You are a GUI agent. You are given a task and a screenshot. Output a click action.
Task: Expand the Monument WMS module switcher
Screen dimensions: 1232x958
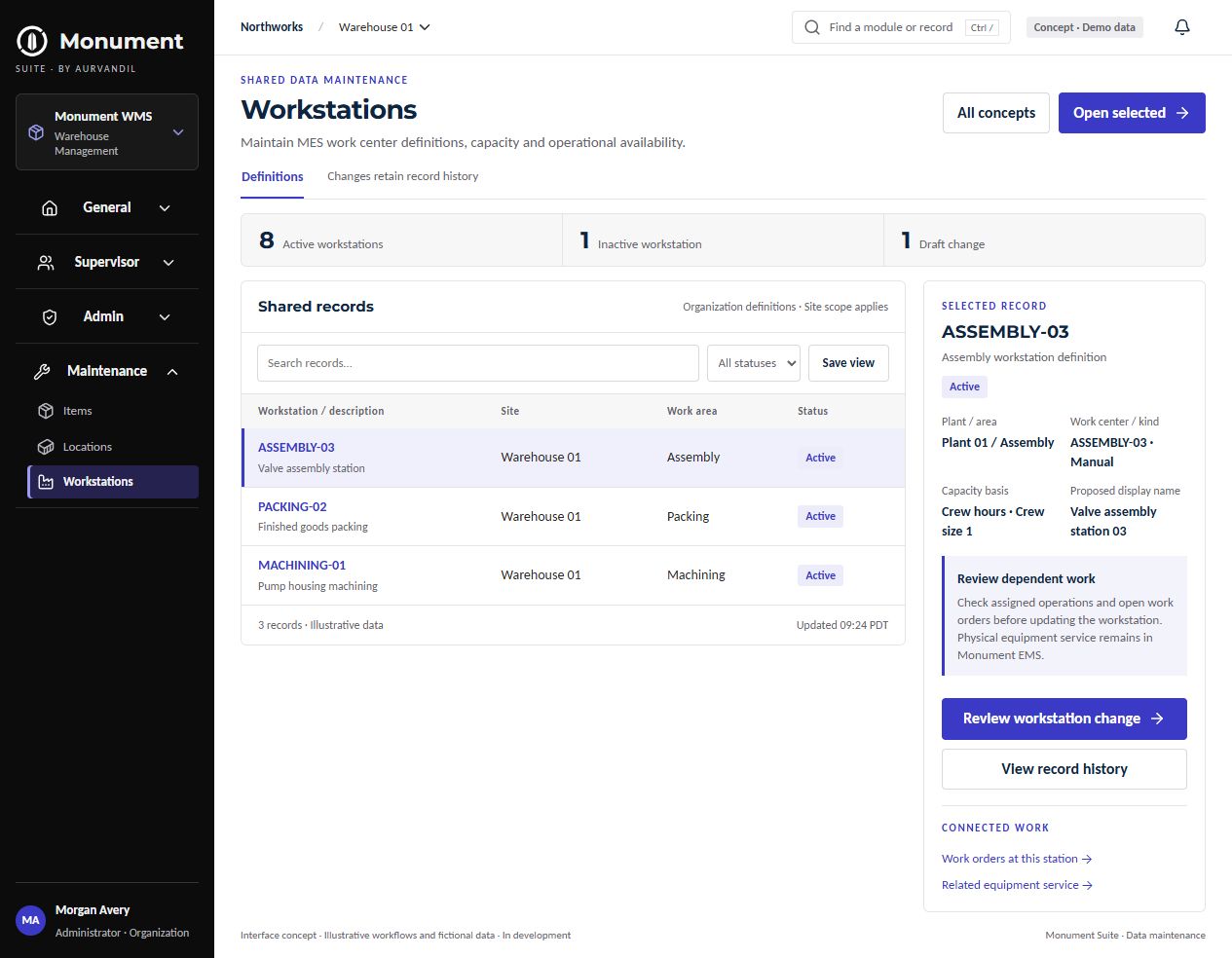(178, 132)
